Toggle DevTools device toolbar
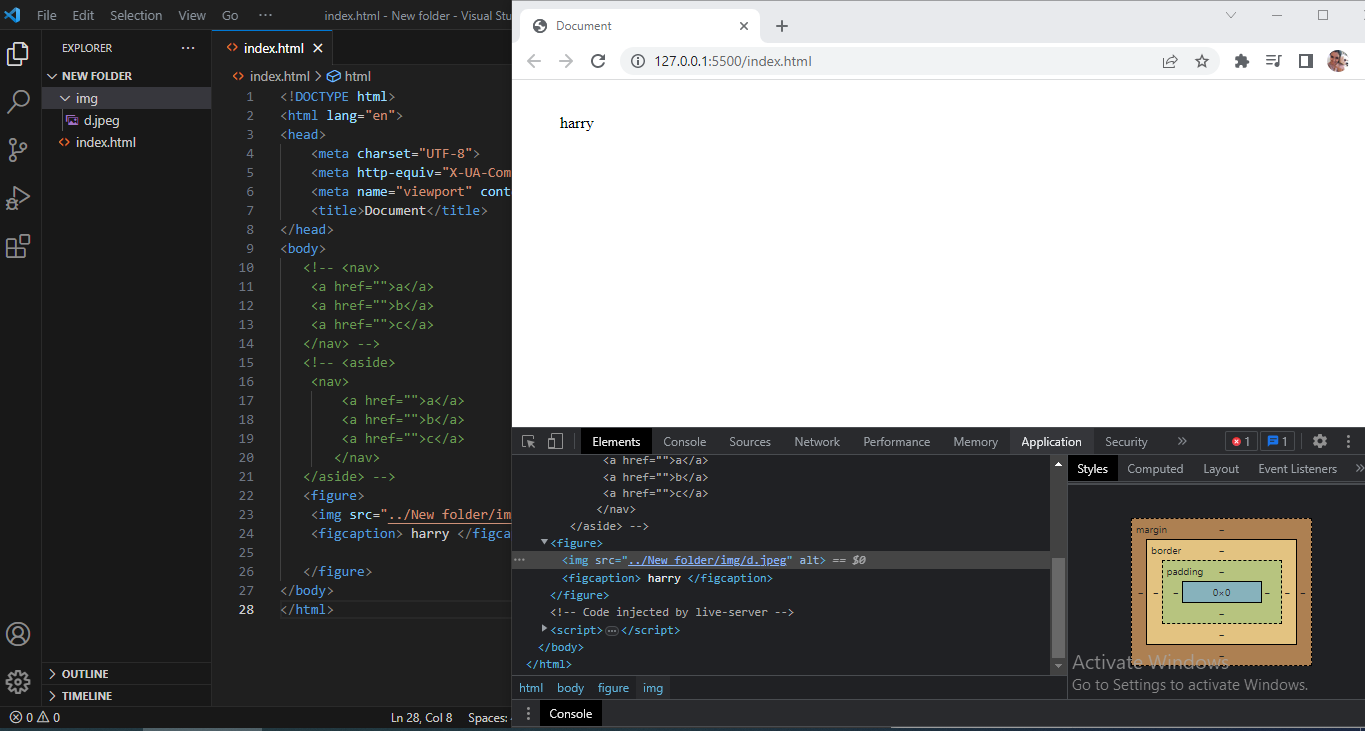Viewport: 1365px width, 731px height. tap(555, 441)
